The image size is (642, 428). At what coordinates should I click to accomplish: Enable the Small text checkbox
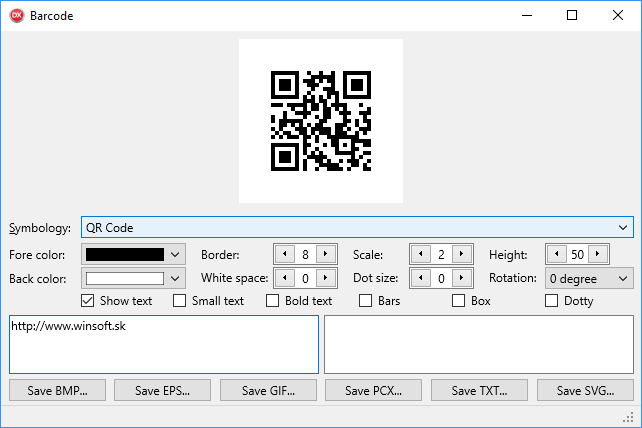pyautogui.click(x=179, y=301)
